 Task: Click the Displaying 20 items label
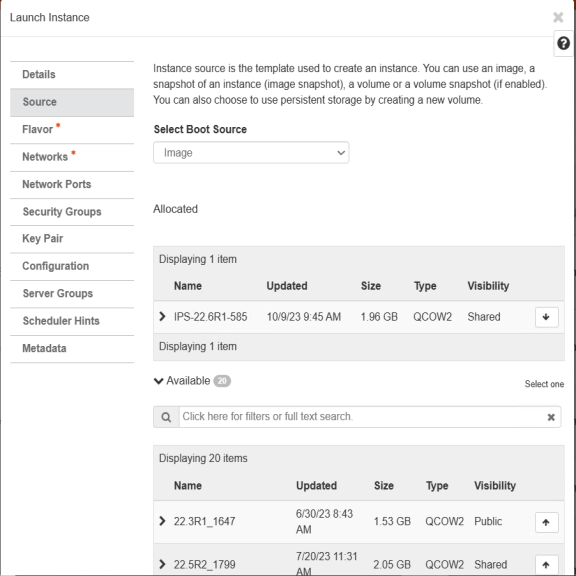[x=203, y=458]
